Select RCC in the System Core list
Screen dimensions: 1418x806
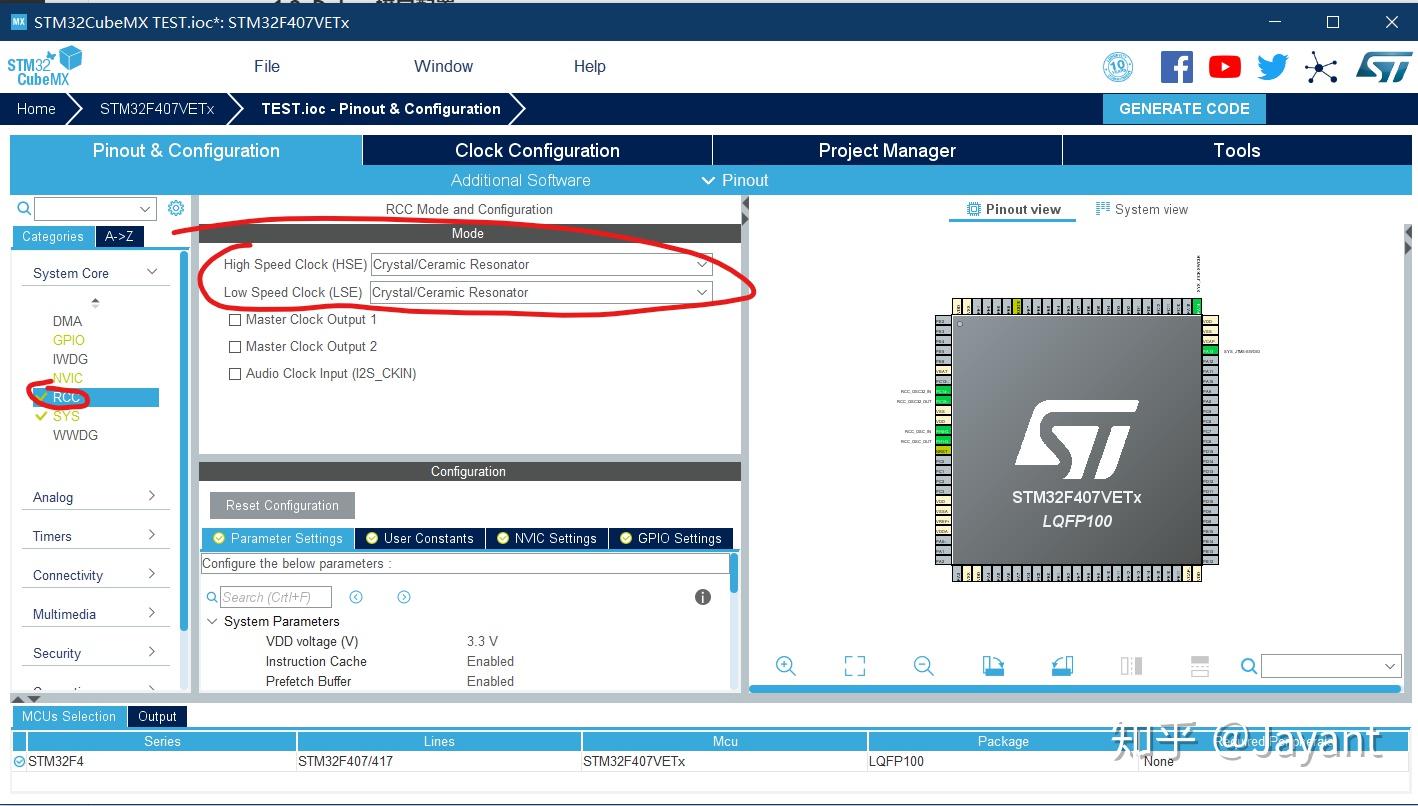pos(65,397)
